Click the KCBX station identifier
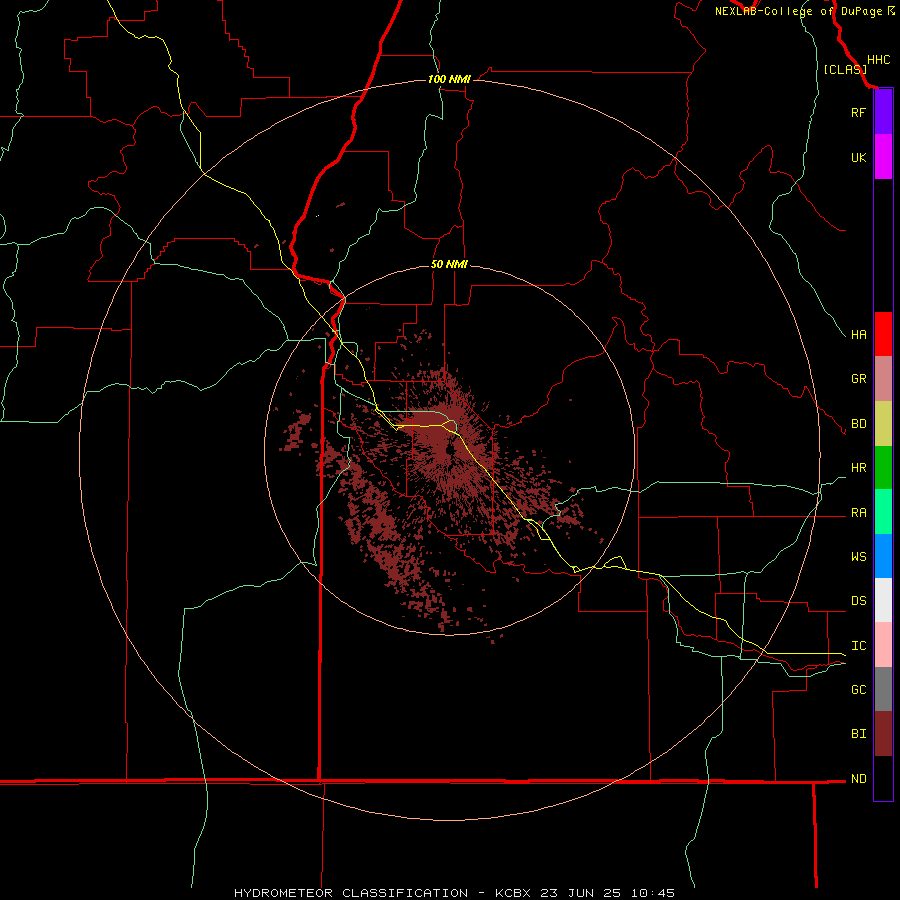The height and width of the screenshot is (900, 900). pos(515,893)
